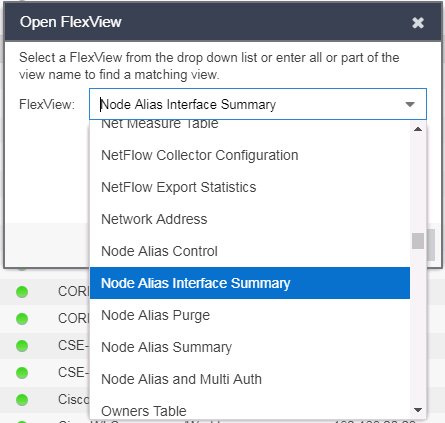Select the Cisco device row
This screenshot has height=423, width=445.
(x=45, y=399)
